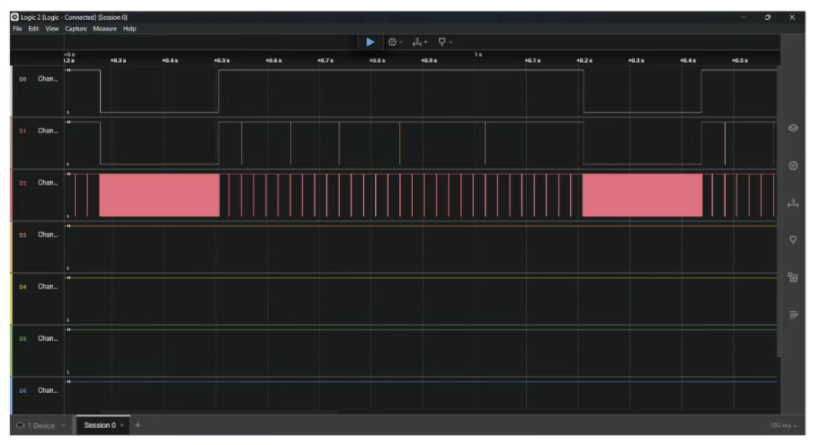Open the 100 ms zoom level selector
819x445 pixels.
[783, 426]
